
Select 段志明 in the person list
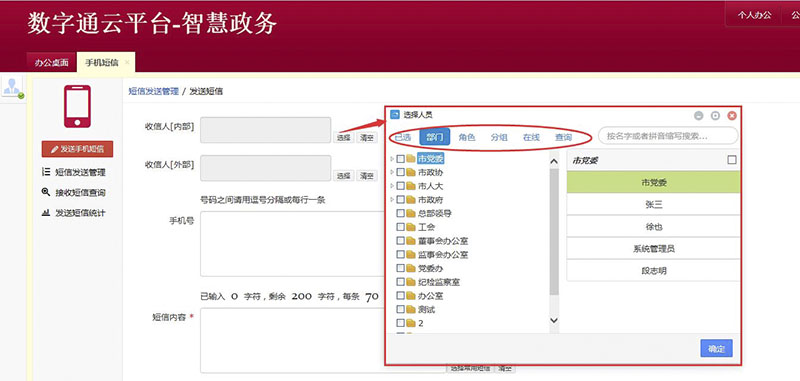click(653, 270)
